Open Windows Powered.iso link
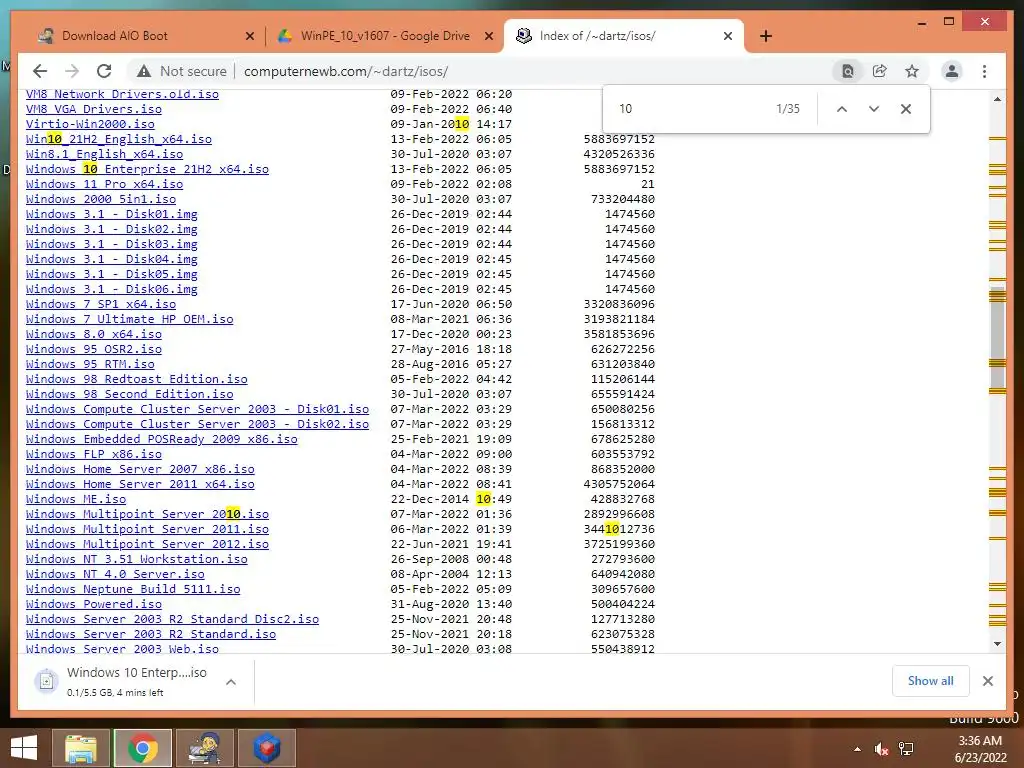 (93, 605)
